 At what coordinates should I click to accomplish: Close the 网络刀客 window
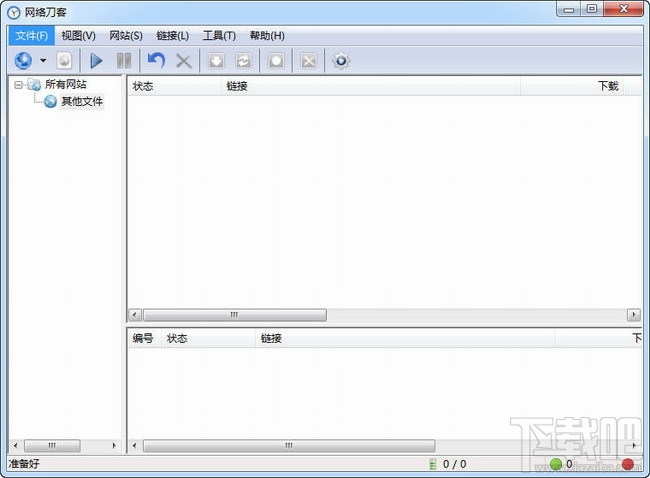click(x=623, y=9)
